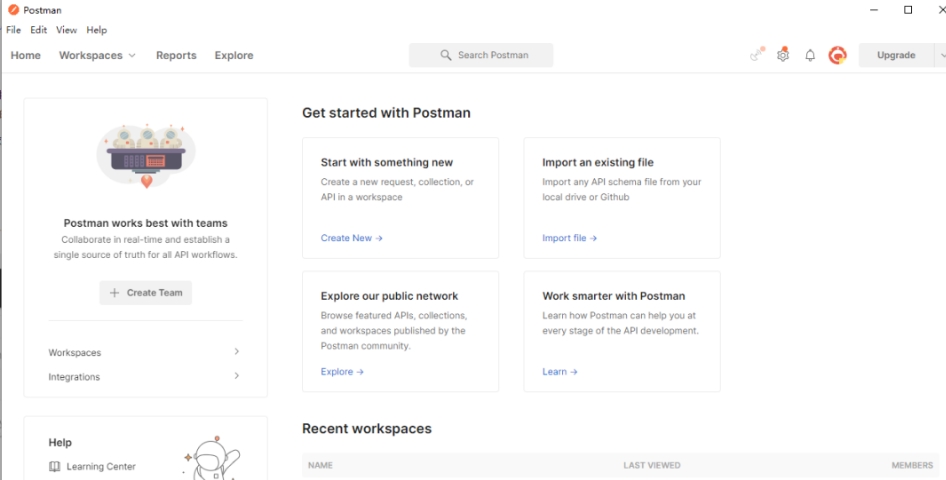Image resolution: width=946 pixels, height=480 pixels.
Task: Expand the Integrations row chevron
Action: click(x=236, y=376)
